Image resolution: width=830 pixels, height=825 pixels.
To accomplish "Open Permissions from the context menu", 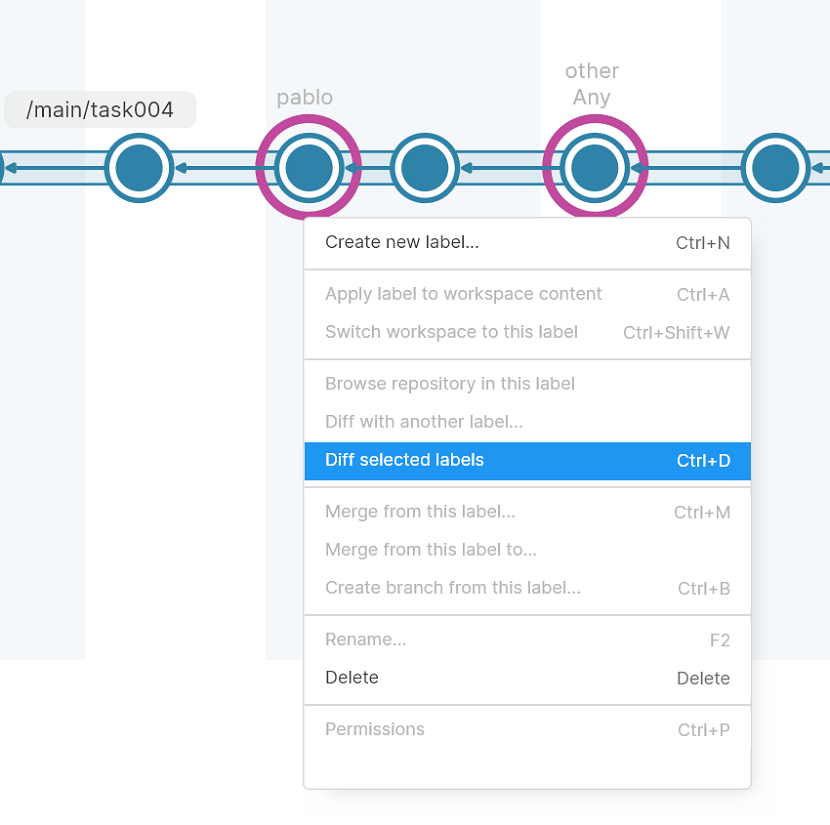I will (375, 729).
